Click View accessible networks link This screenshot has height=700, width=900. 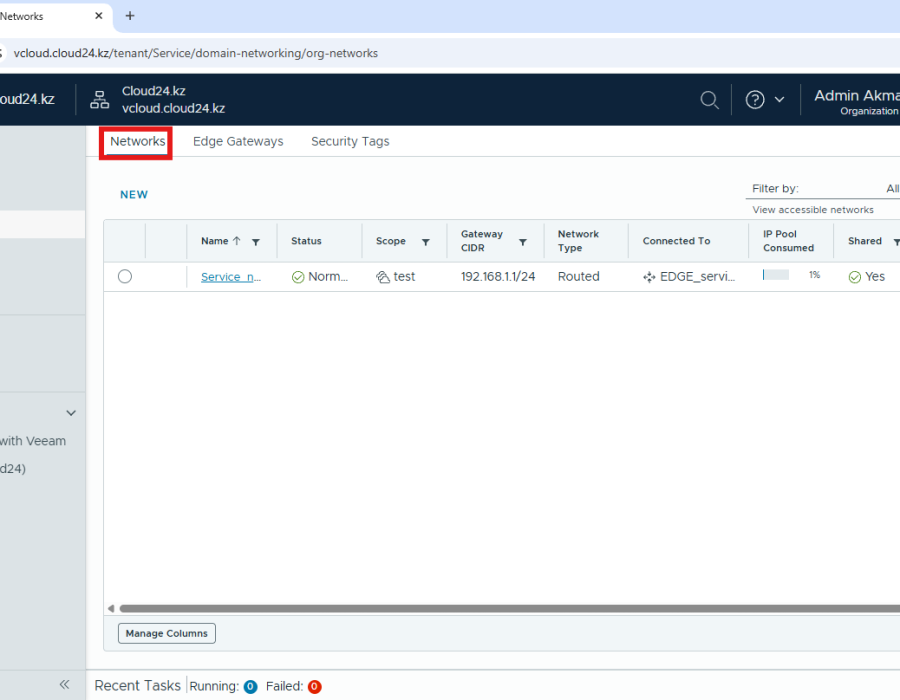(813, 210)
